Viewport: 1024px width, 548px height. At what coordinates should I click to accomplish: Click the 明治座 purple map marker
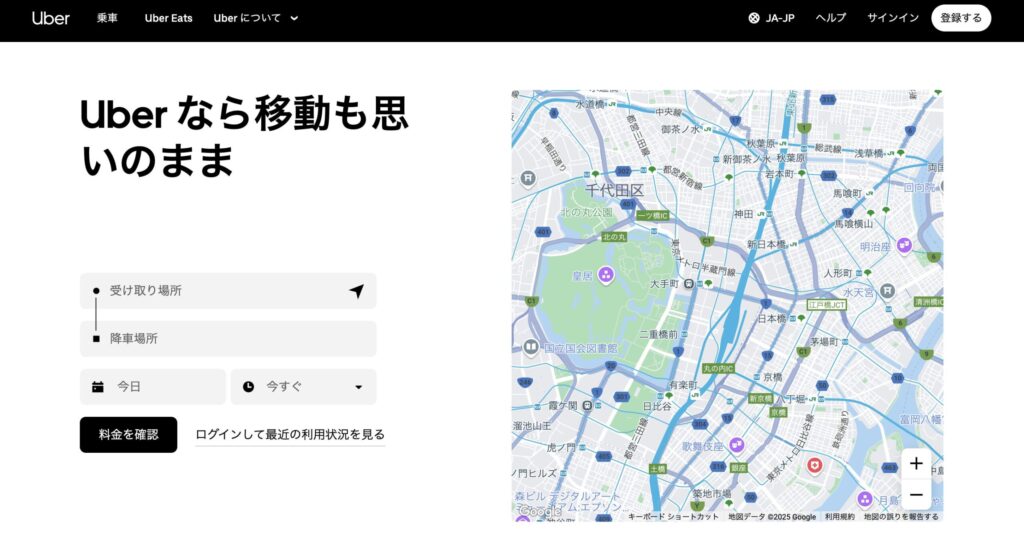tap(904, 246)
